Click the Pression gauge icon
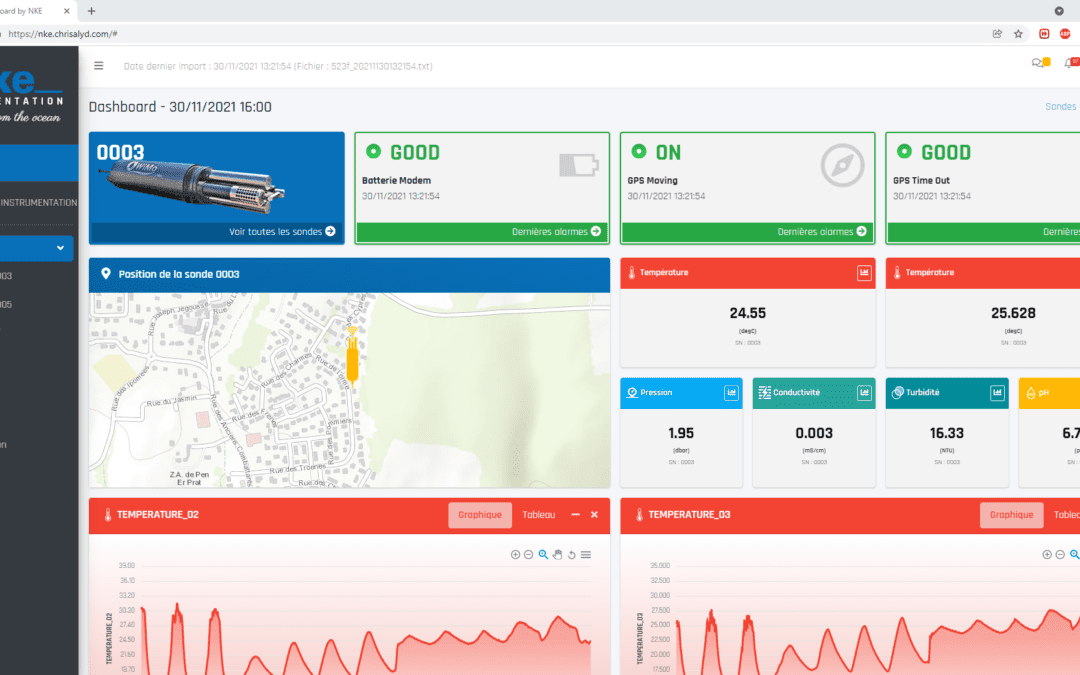 pos(632,393)
